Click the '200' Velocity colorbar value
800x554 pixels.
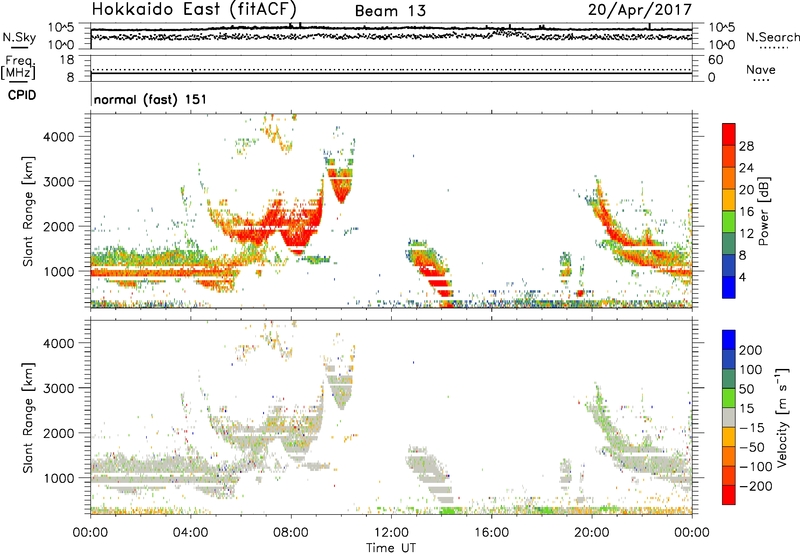751,350
